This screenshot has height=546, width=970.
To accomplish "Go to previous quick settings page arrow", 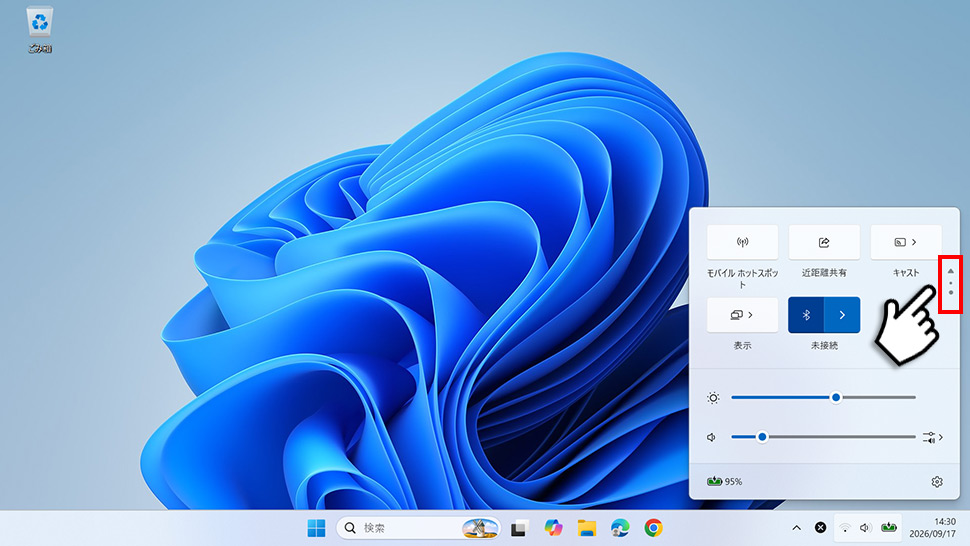I will point(951,271).
